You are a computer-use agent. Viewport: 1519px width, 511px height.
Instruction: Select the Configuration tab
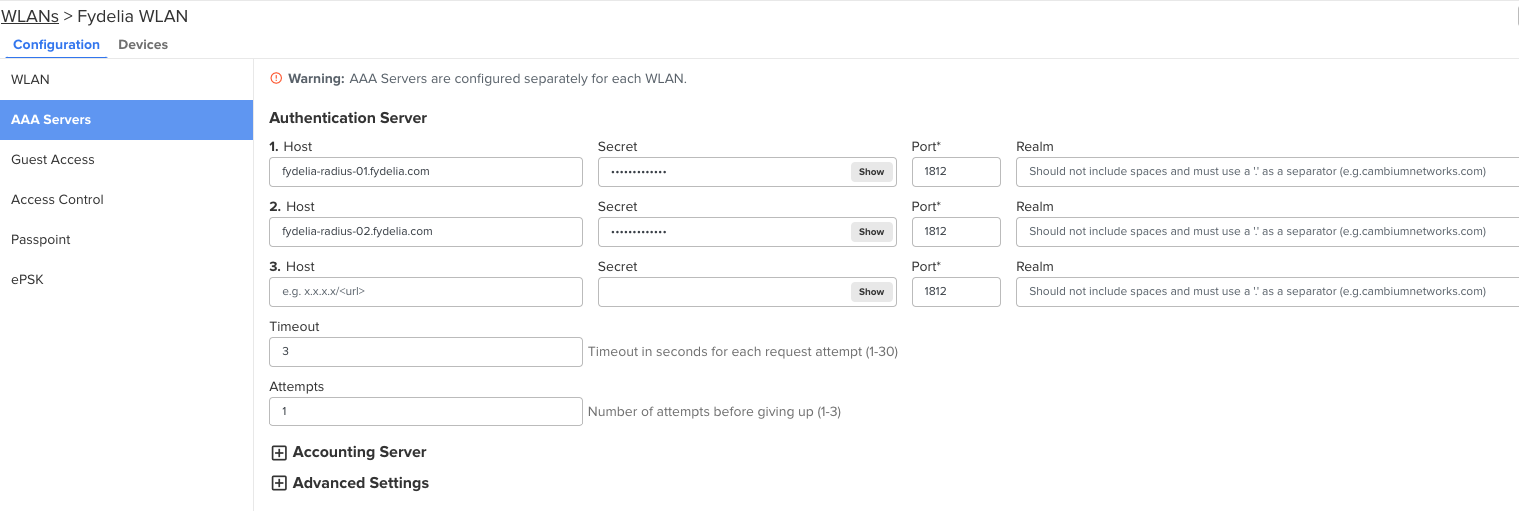tap(56, 45)
